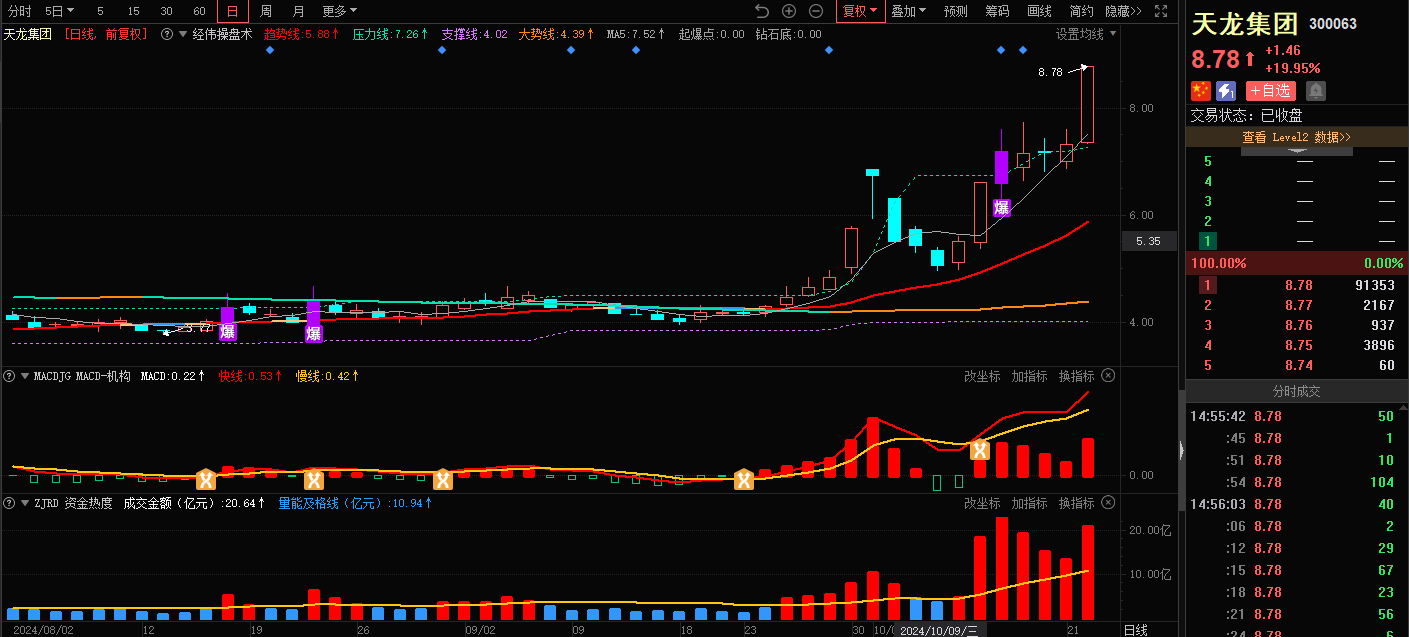Enter fullscreen with the expand icon
1409x637 pixels.
click(1161, 11)
